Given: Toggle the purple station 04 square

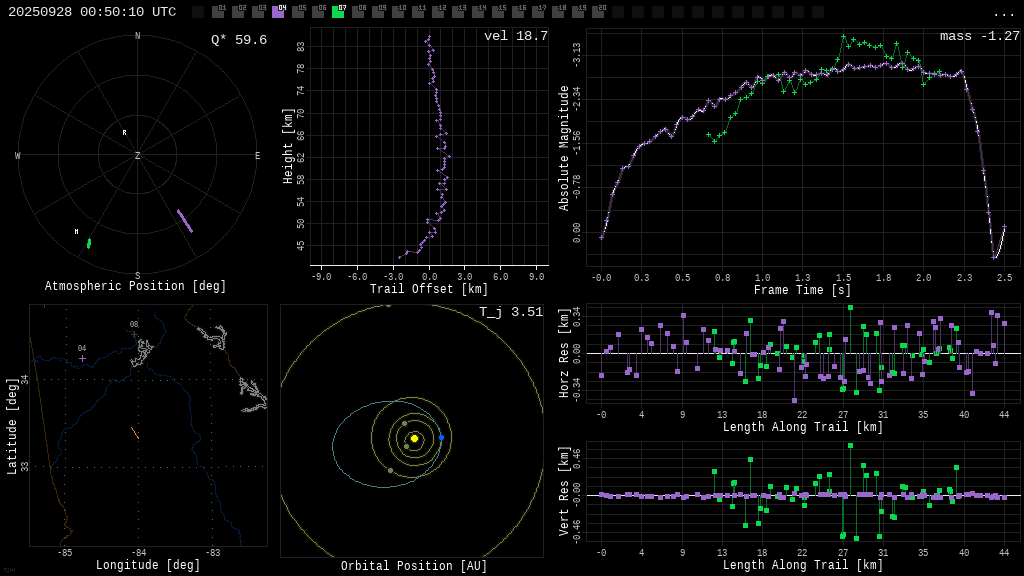Looking at the screenshot, I should tap(278, 12).
